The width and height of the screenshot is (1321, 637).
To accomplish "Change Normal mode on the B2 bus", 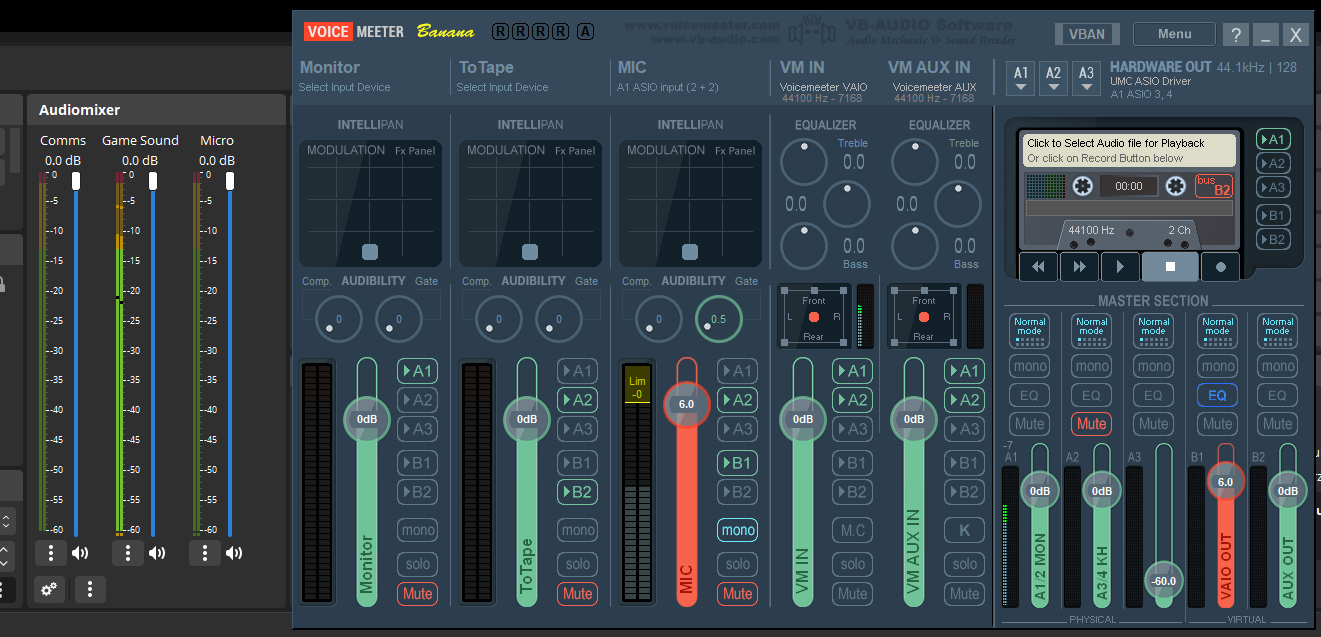I will 1277,331.
